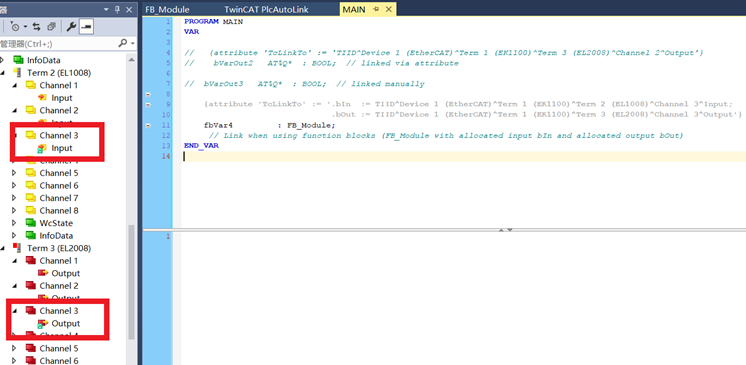Viewport: 746px width, 365px height.
Task: Click yellow Channel 1 folder icon under Term 2
Action: pos(30,85)
